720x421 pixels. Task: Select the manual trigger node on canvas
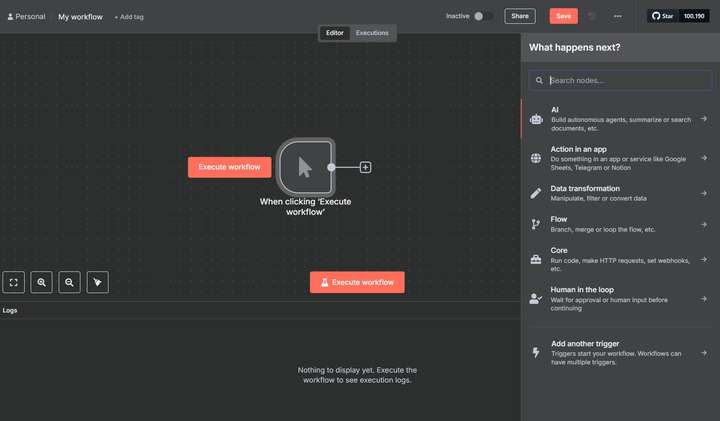[x=305, y=166]
